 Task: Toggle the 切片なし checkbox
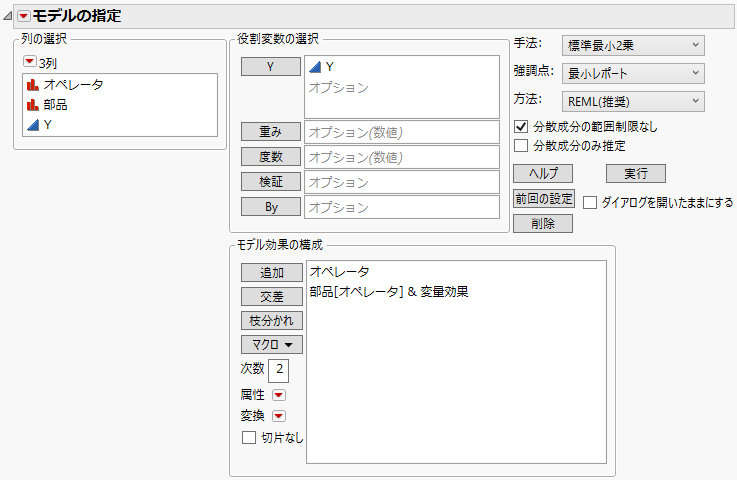[249, 438]
